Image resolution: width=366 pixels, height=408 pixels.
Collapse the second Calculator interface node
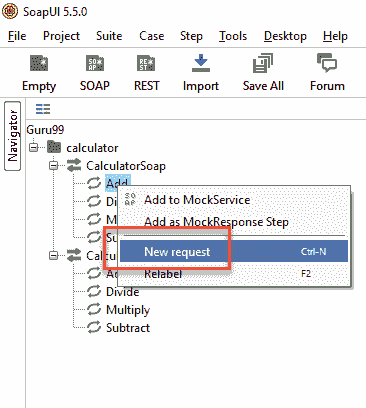click(x=53, y=255)
